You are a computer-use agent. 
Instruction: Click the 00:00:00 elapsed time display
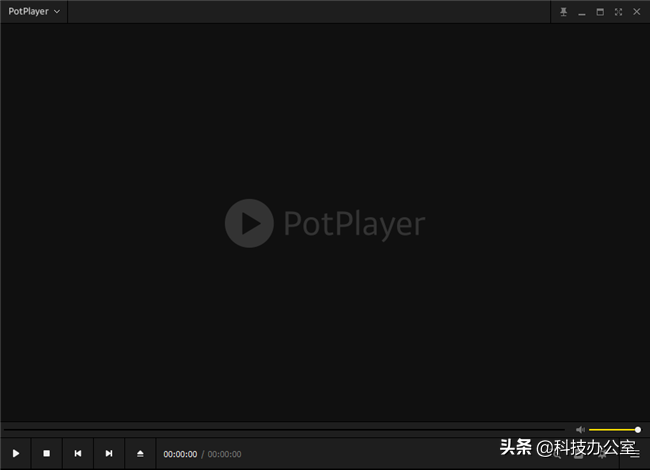(x=180, y=454)
